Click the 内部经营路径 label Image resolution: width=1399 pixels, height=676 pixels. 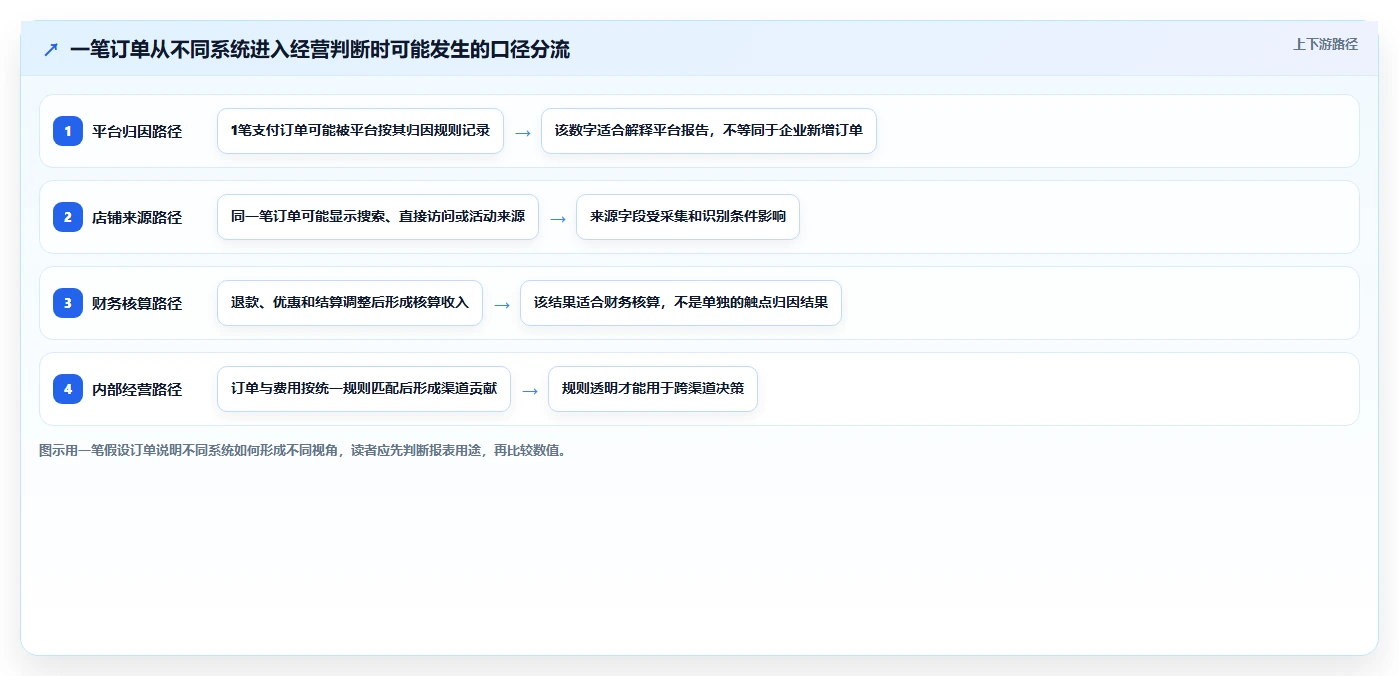pyautogui.click(x=137, y=389)
